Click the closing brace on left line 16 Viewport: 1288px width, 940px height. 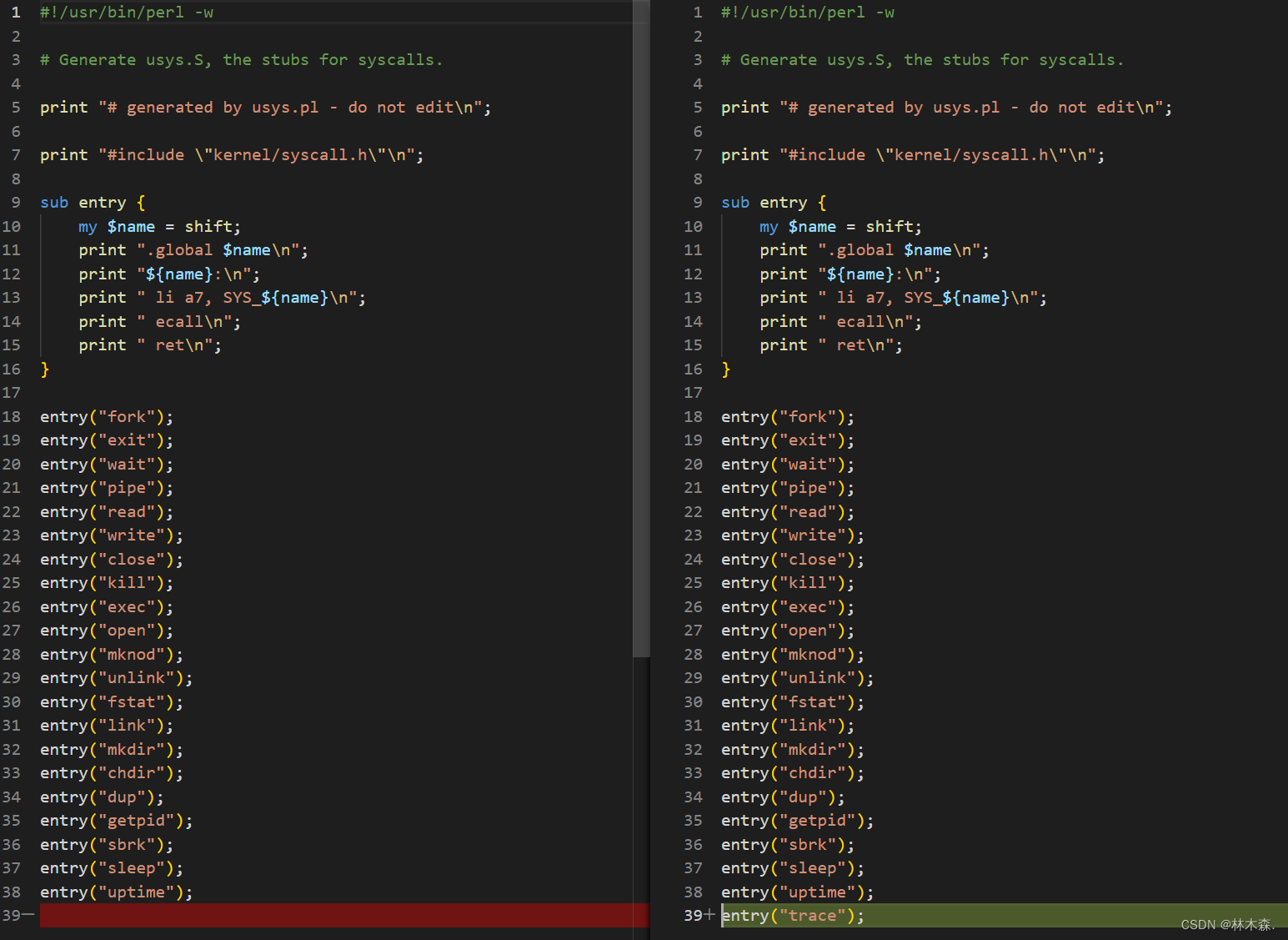[45, 369]
